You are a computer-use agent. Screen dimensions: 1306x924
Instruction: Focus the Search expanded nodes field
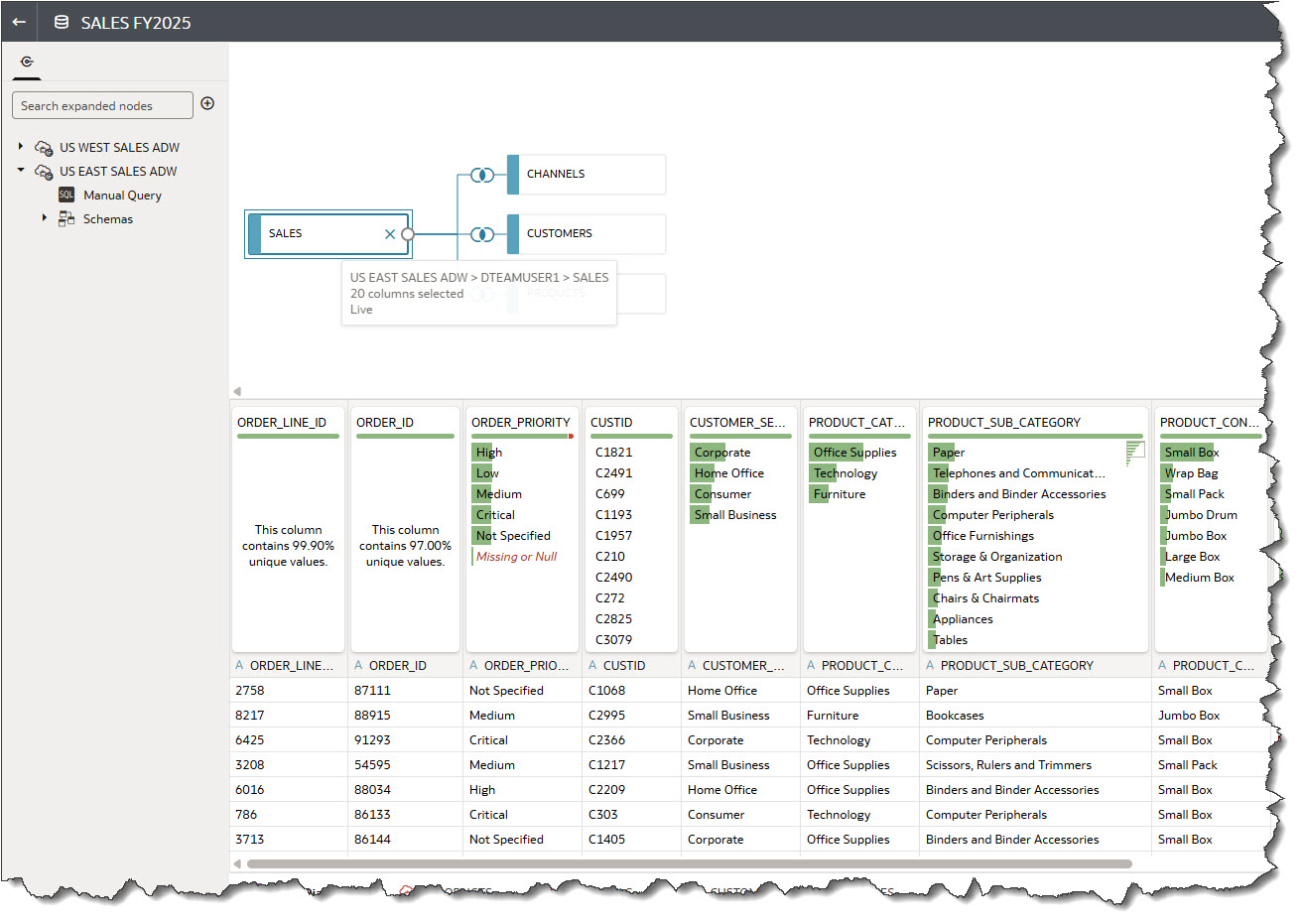102,105
